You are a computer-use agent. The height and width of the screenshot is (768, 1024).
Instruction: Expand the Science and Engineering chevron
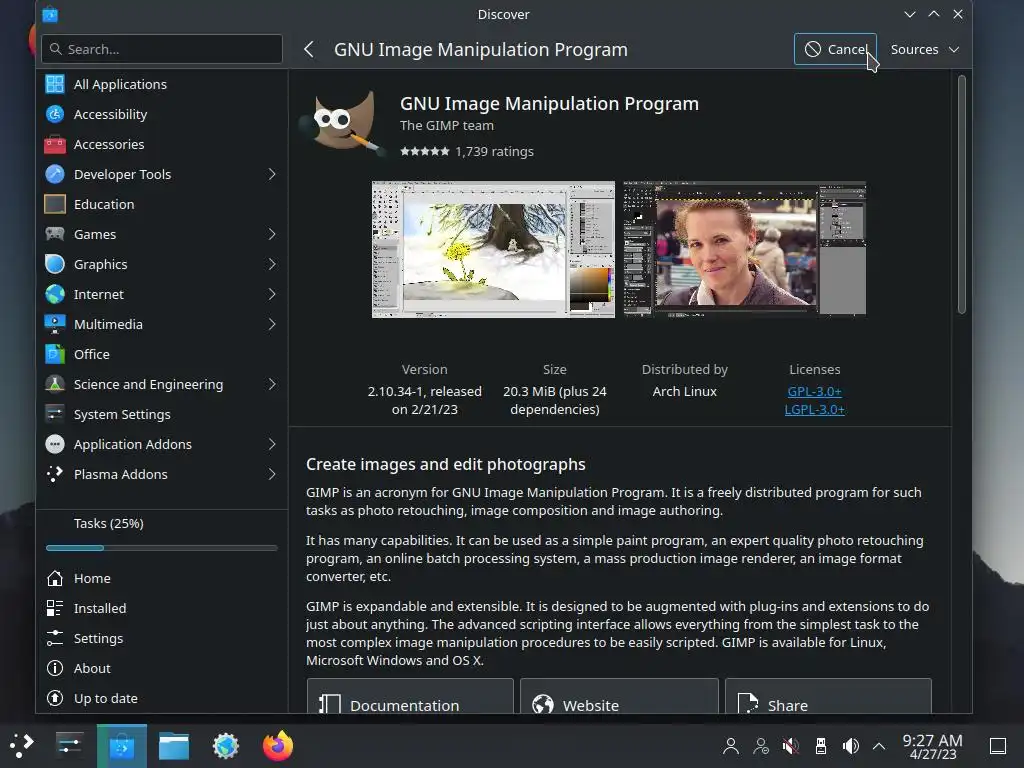tap(272, 385)
